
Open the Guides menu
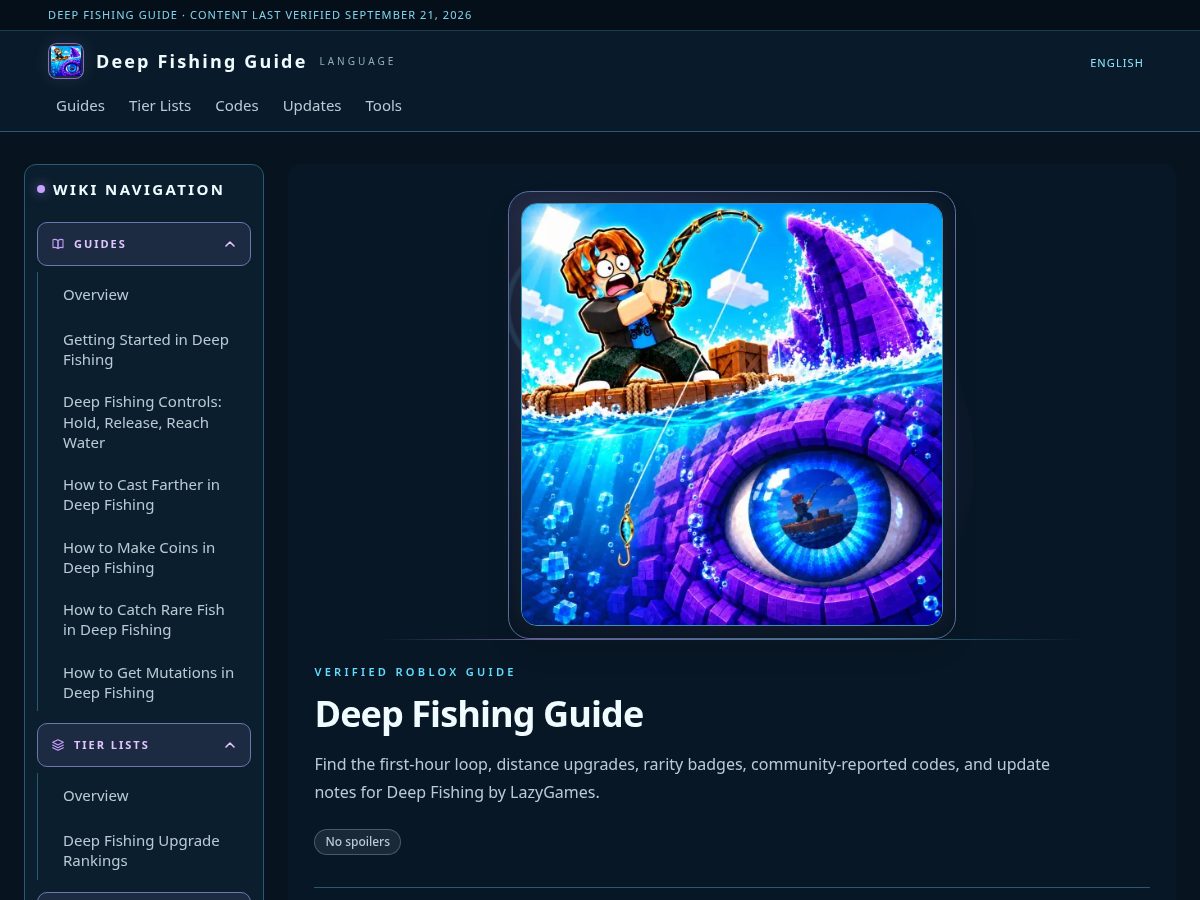pos(80,106)
